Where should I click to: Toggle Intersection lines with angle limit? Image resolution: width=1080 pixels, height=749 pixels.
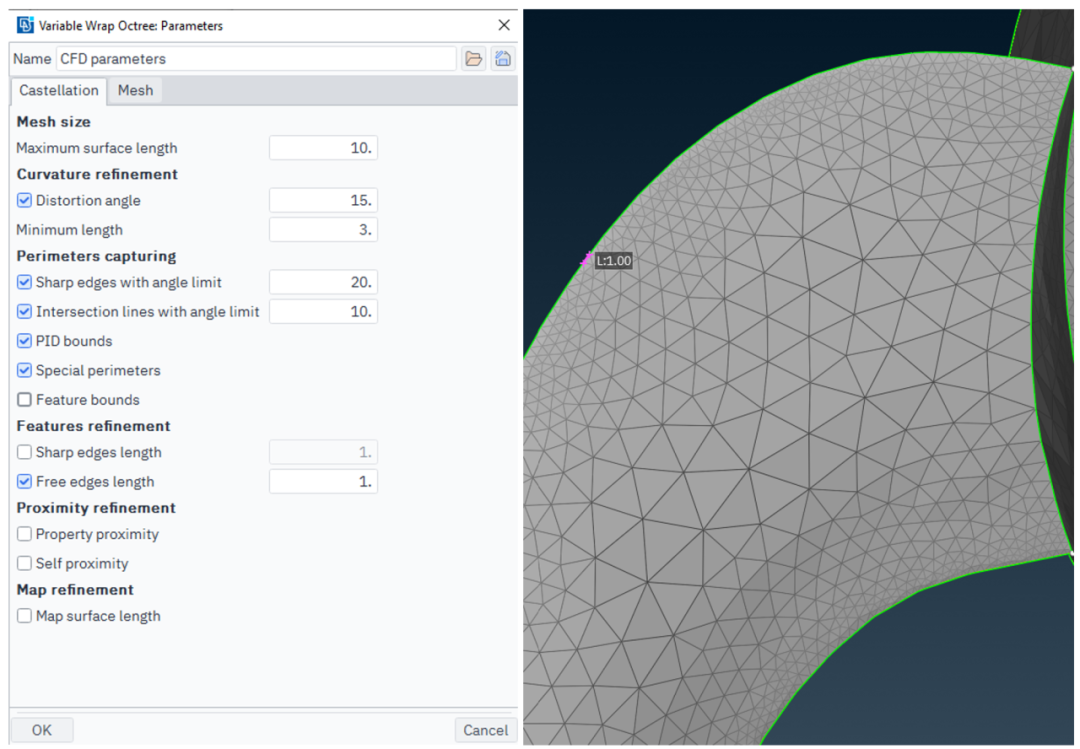pos(25,312)
